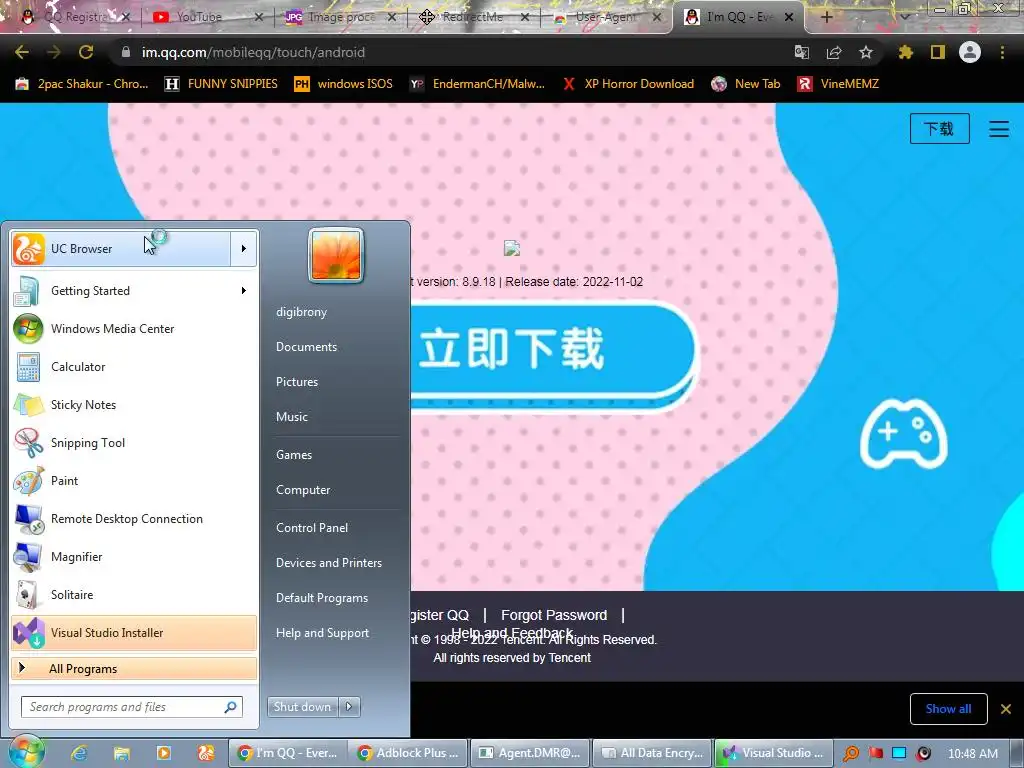
Task: Click the share page icon
Action: tap(834, 52)
